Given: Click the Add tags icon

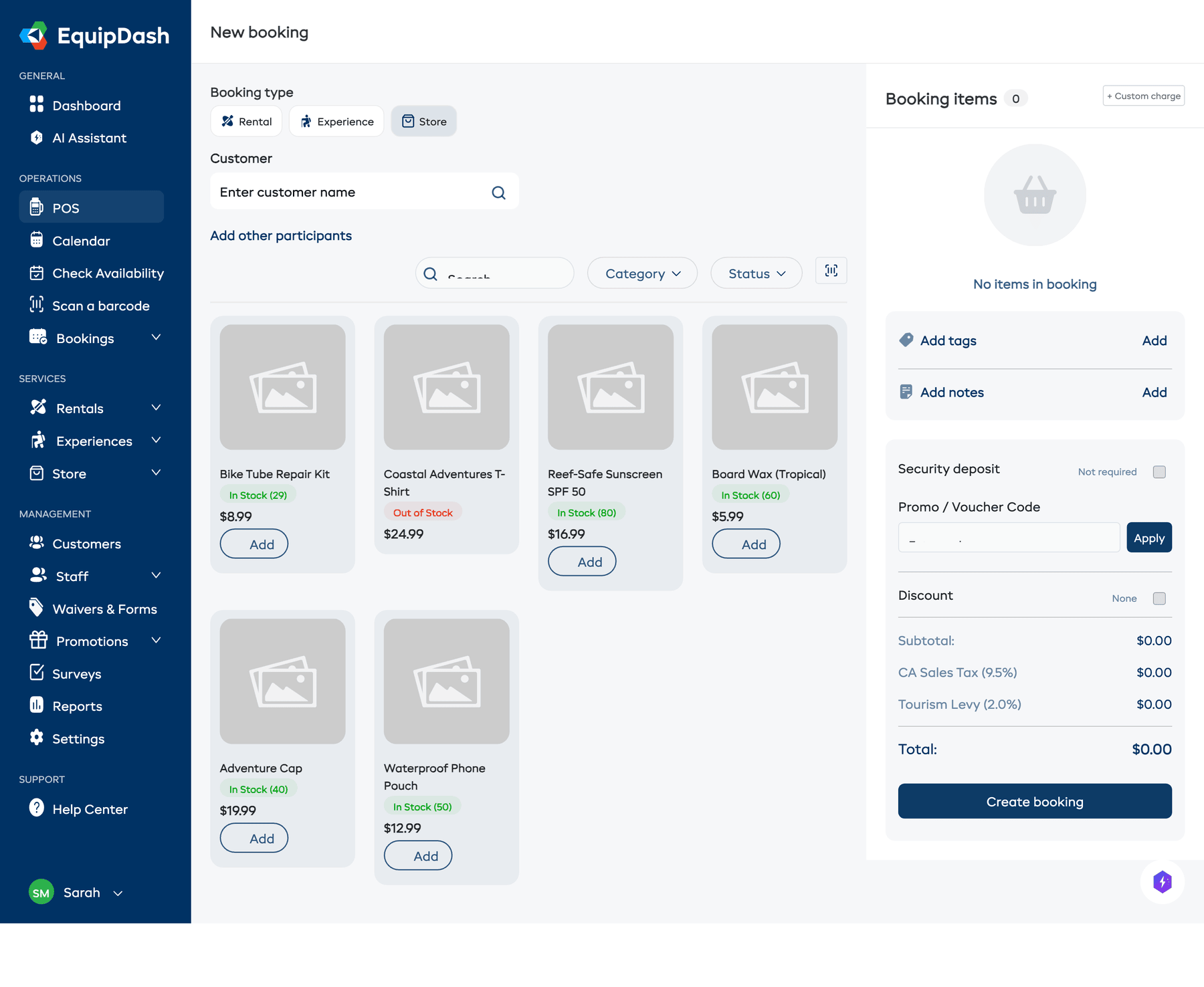Looking at the screenshot, I should tap(906, 340).
